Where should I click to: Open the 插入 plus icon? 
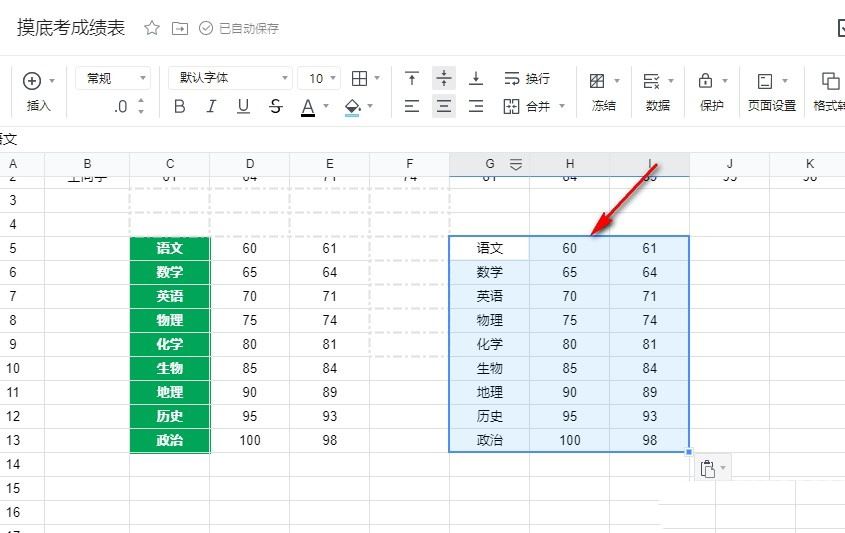[x=32, y=81]
